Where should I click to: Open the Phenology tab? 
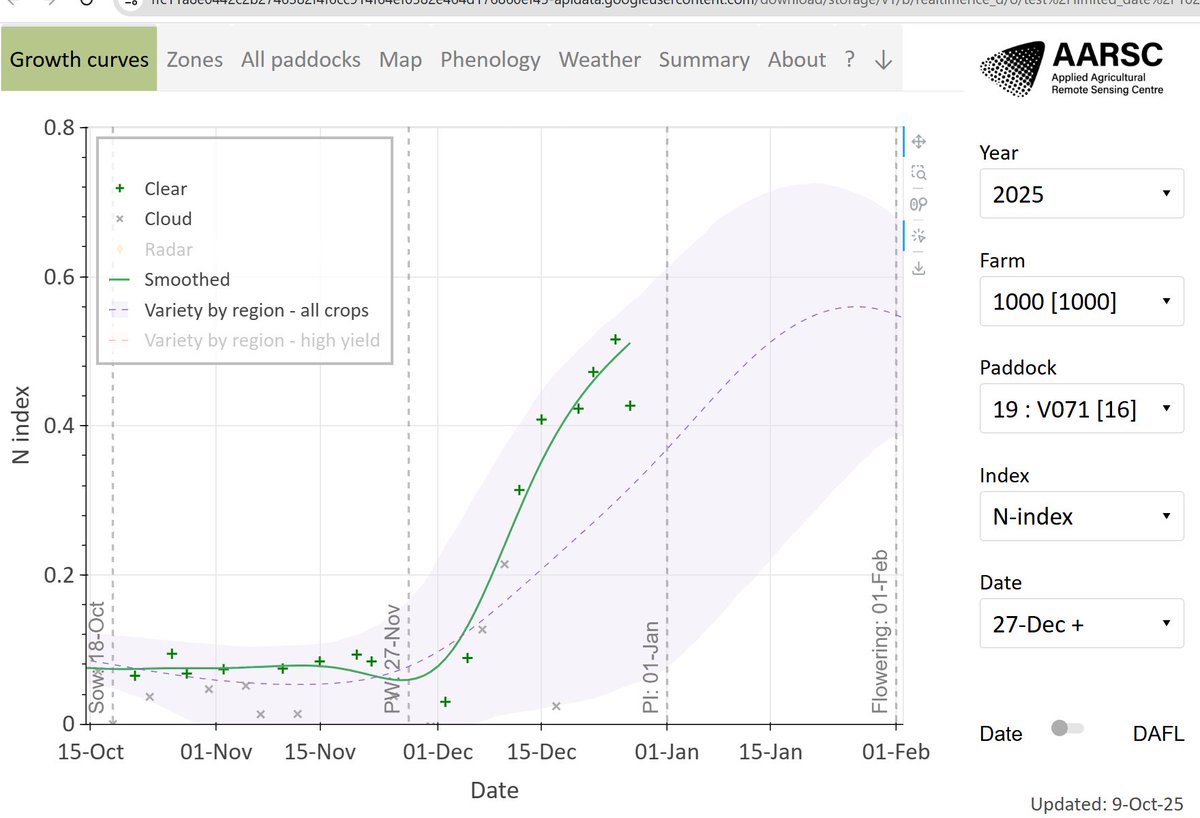point(490,60)
